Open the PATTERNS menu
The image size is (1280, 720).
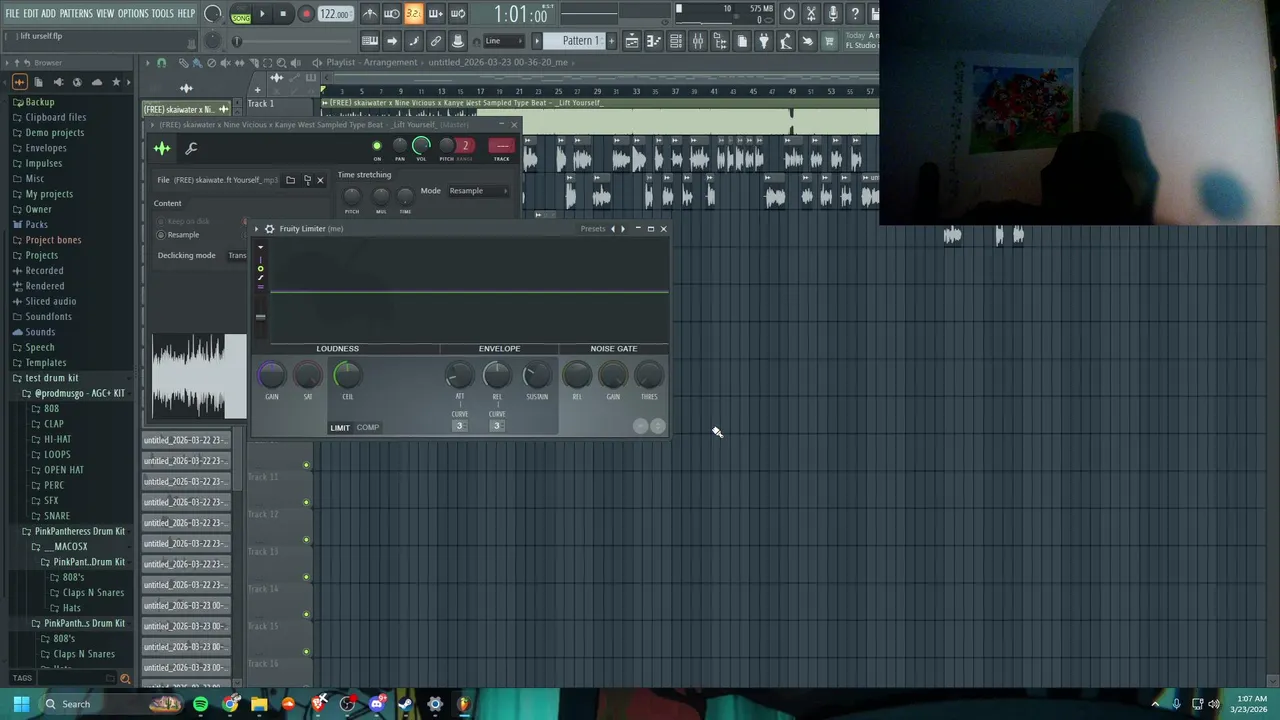(76, 14)
